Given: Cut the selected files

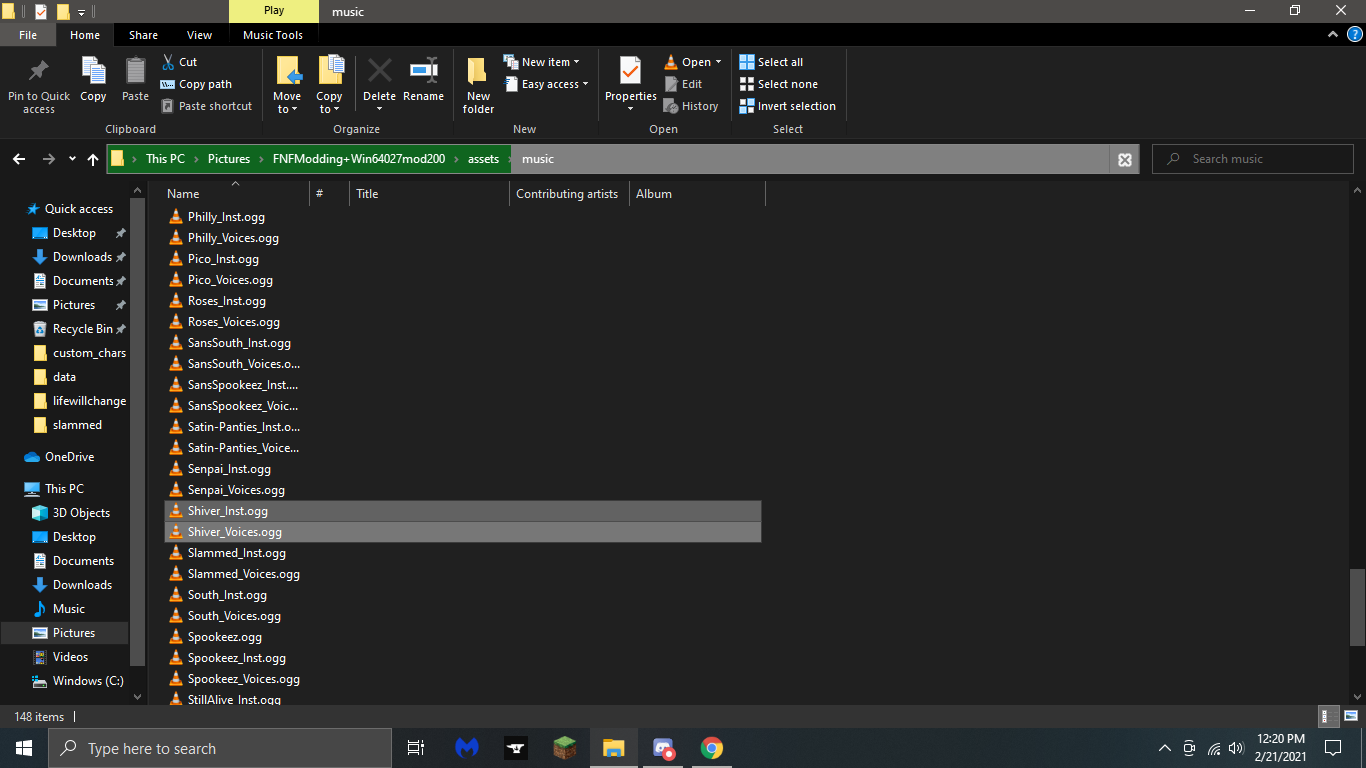Looking at the screenshot, I should (181, 61).
